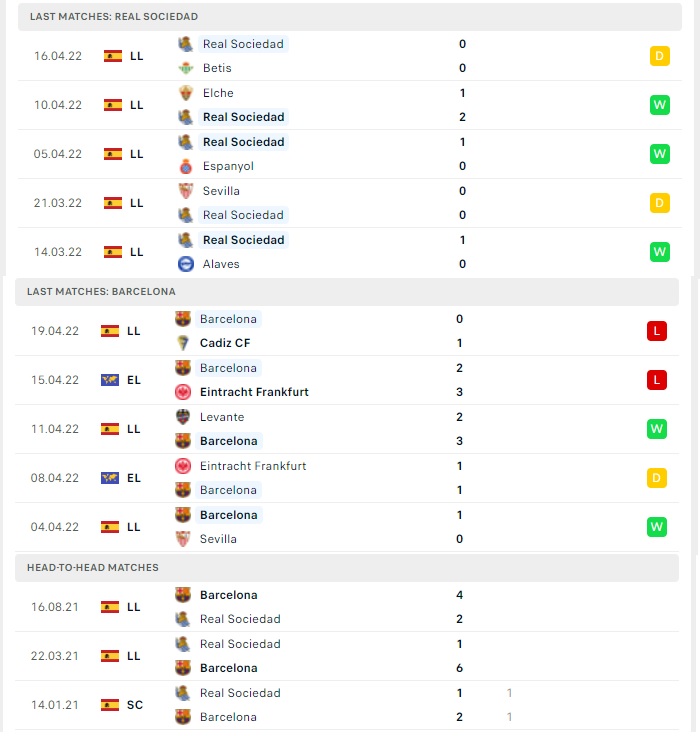Open the Espanyol team name link
This screenshot has width=700, height=736.
pos(228,166)
